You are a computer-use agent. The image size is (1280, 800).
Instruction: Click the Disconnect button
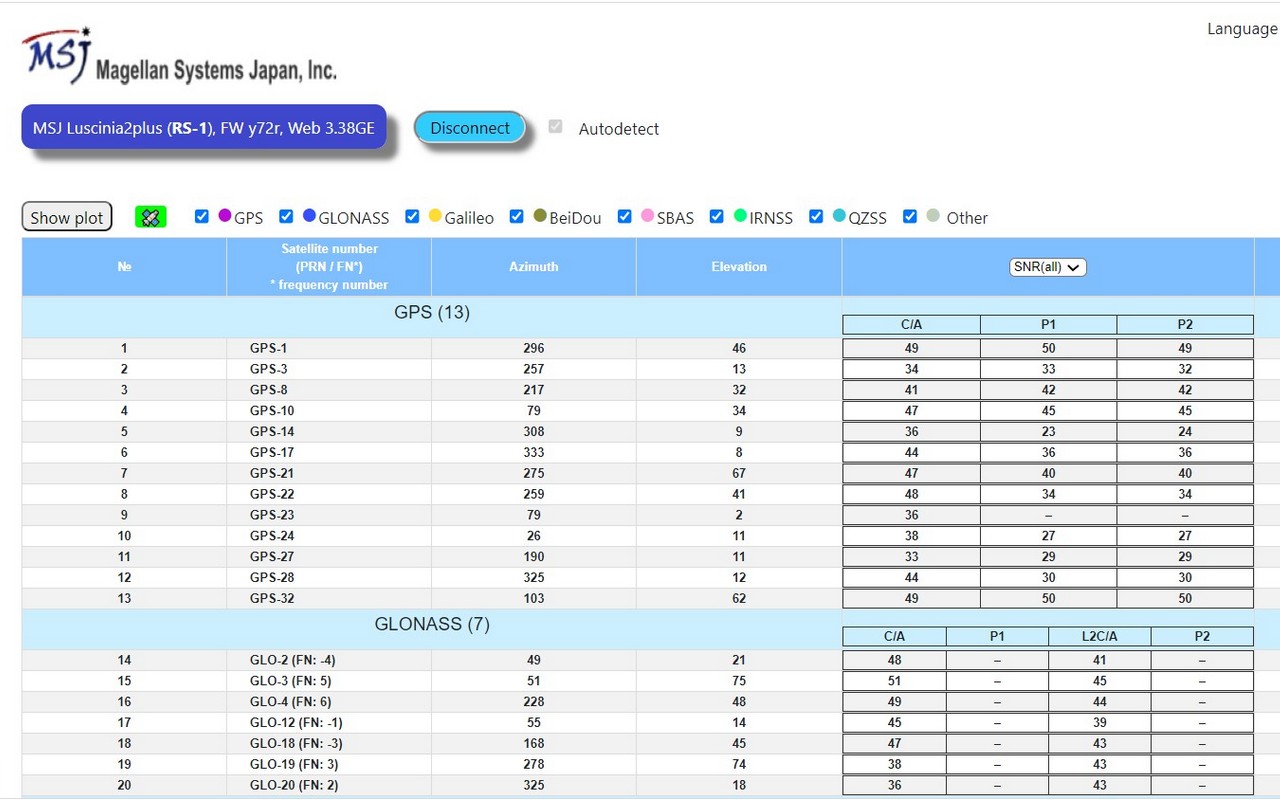coord(470,128)
